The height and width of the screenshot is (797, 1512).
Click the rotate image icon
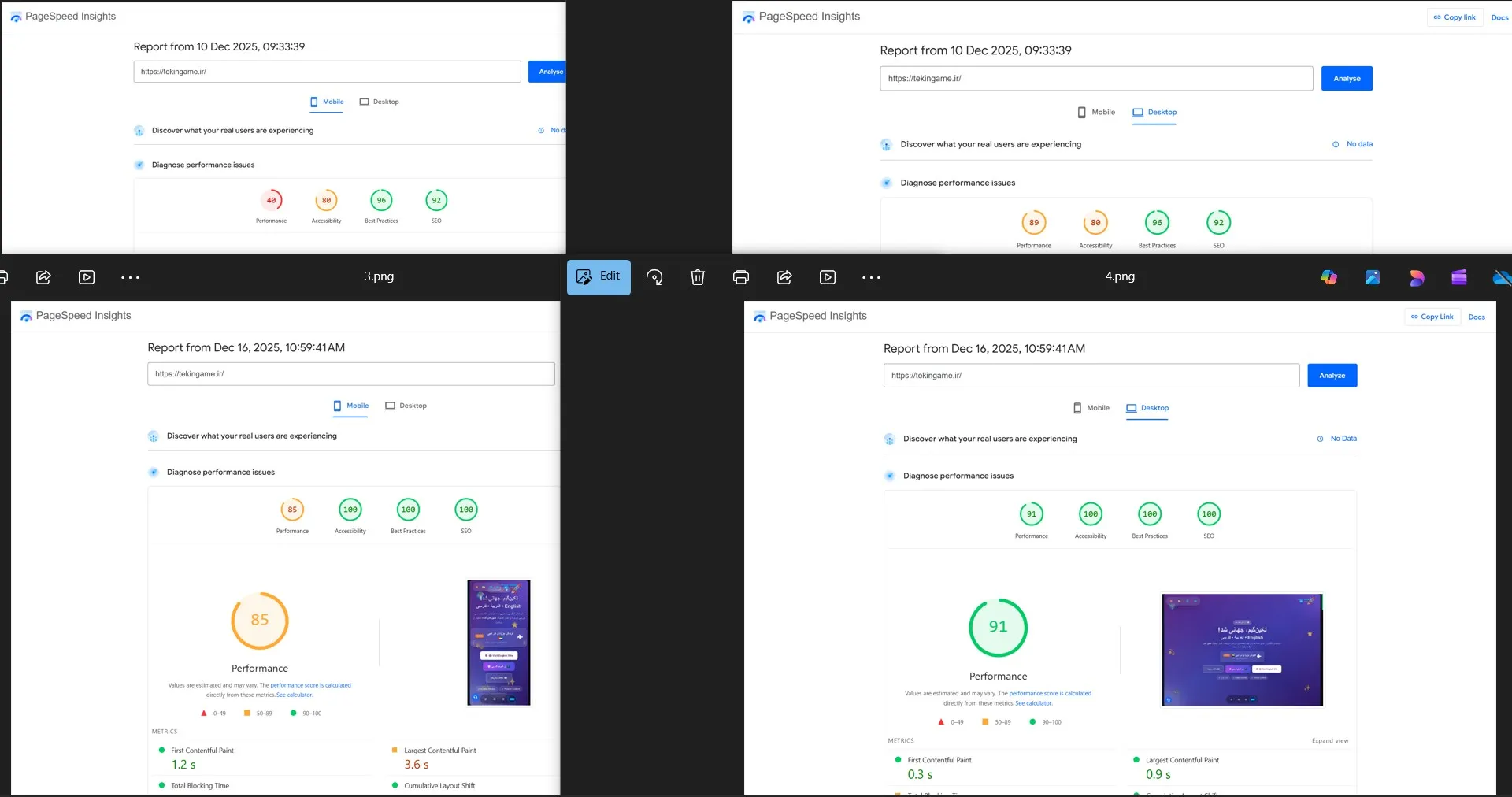[654, 277]
